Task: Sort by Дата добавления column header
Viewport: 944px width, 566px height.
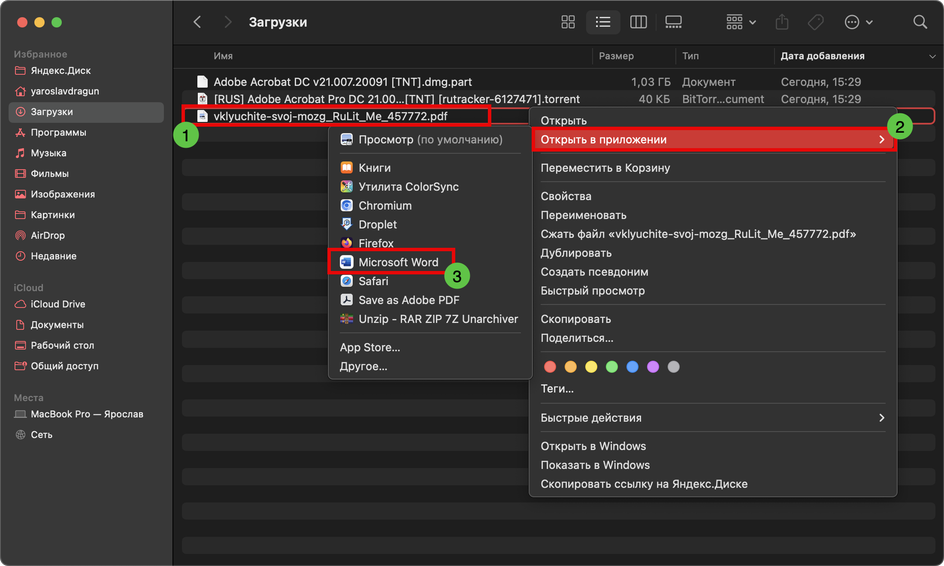Action: click(822, 56)
